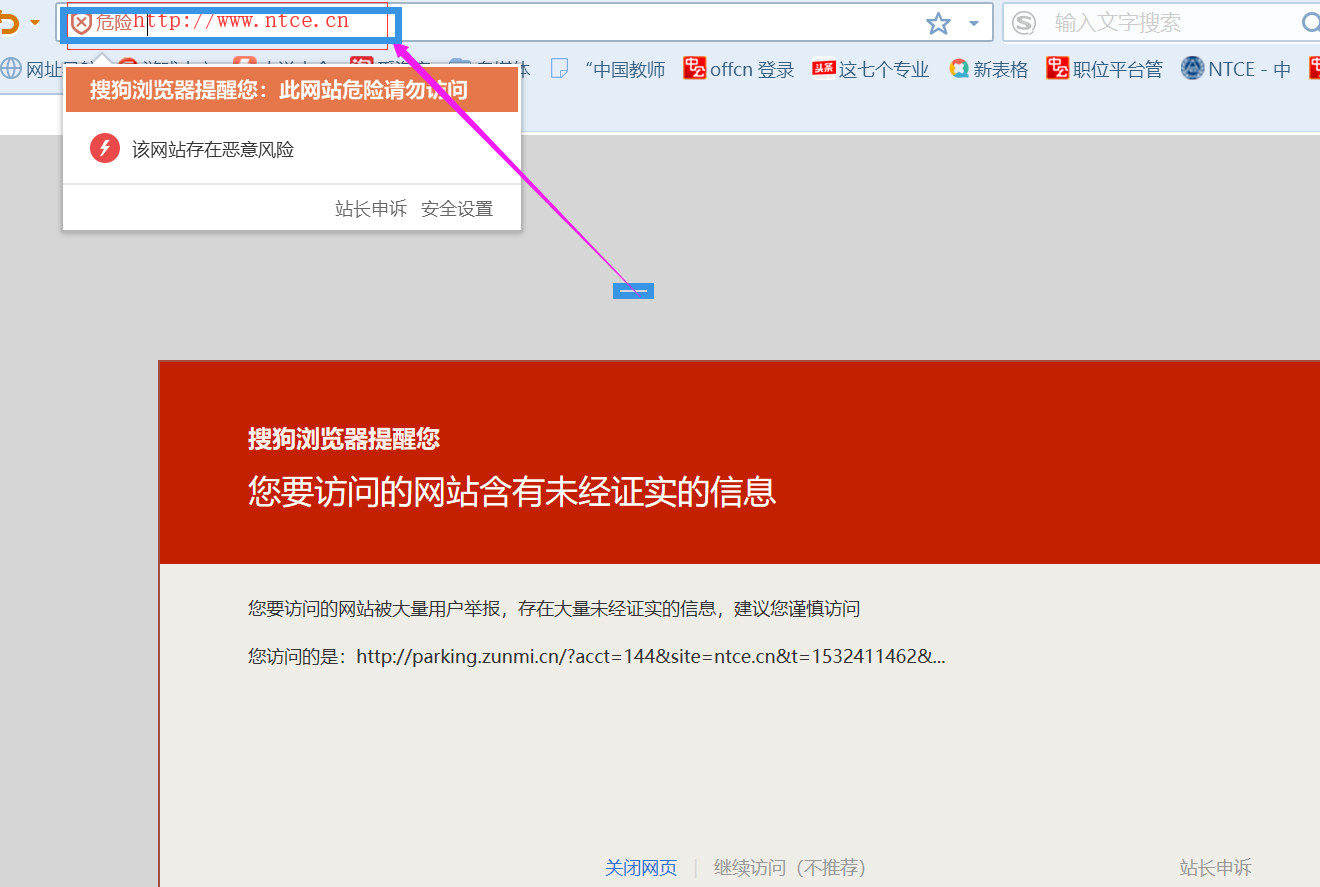Click 继续访问 (不推荐) link
This screenshot has width=1320, height=887.
[x=790, y=868]
